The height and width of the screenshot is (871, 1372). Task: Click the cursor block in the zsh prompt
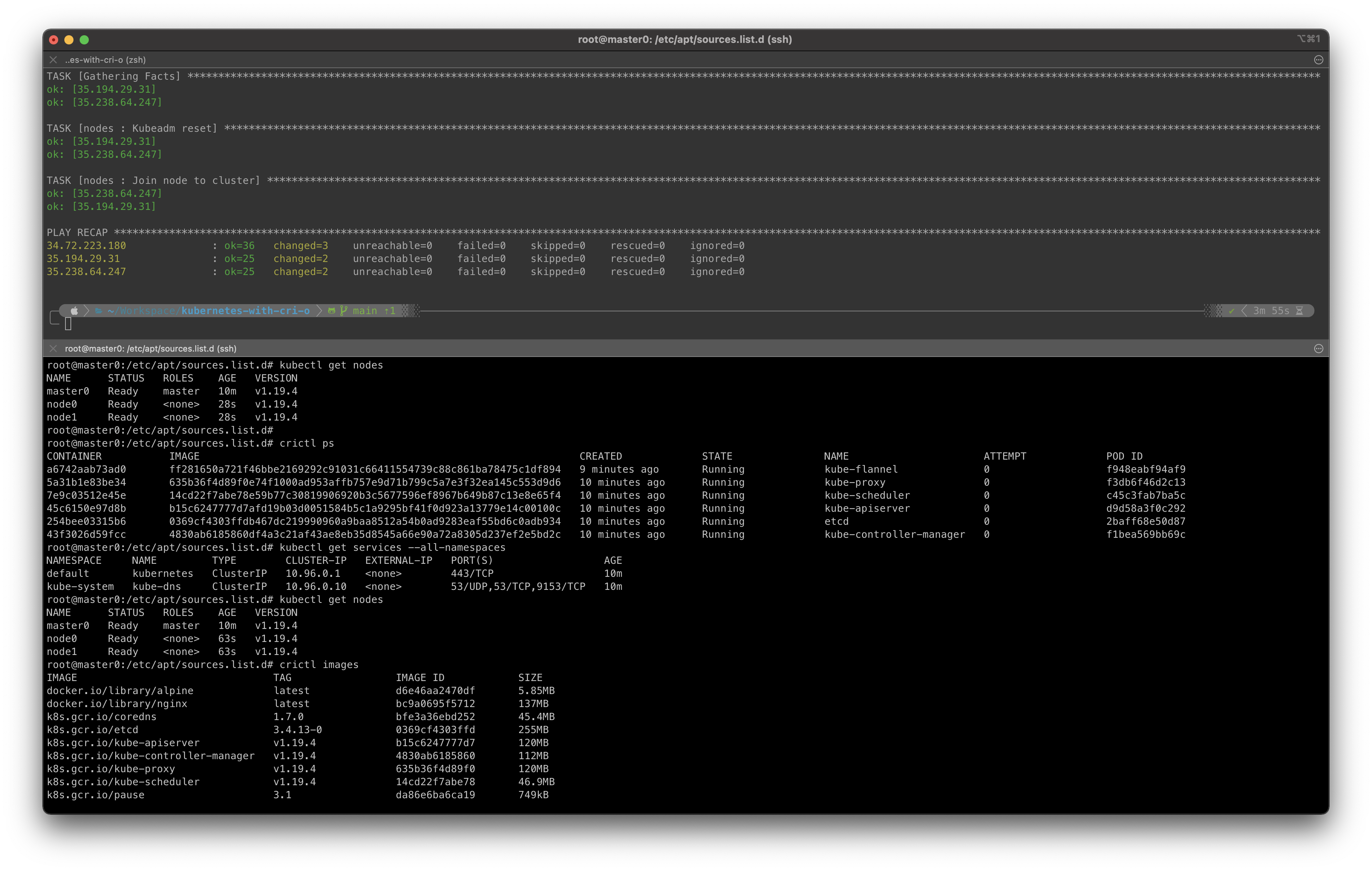69,324
